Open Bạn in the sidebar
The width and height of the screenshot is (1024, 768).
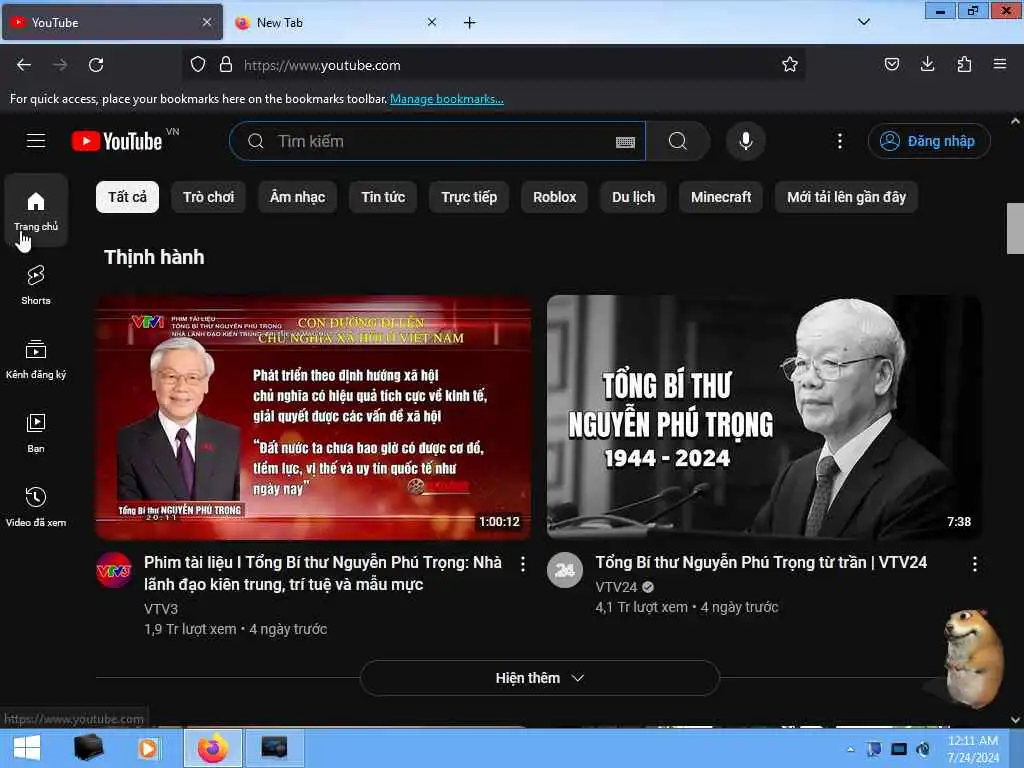pyautogui.click(x=36, y=432)
